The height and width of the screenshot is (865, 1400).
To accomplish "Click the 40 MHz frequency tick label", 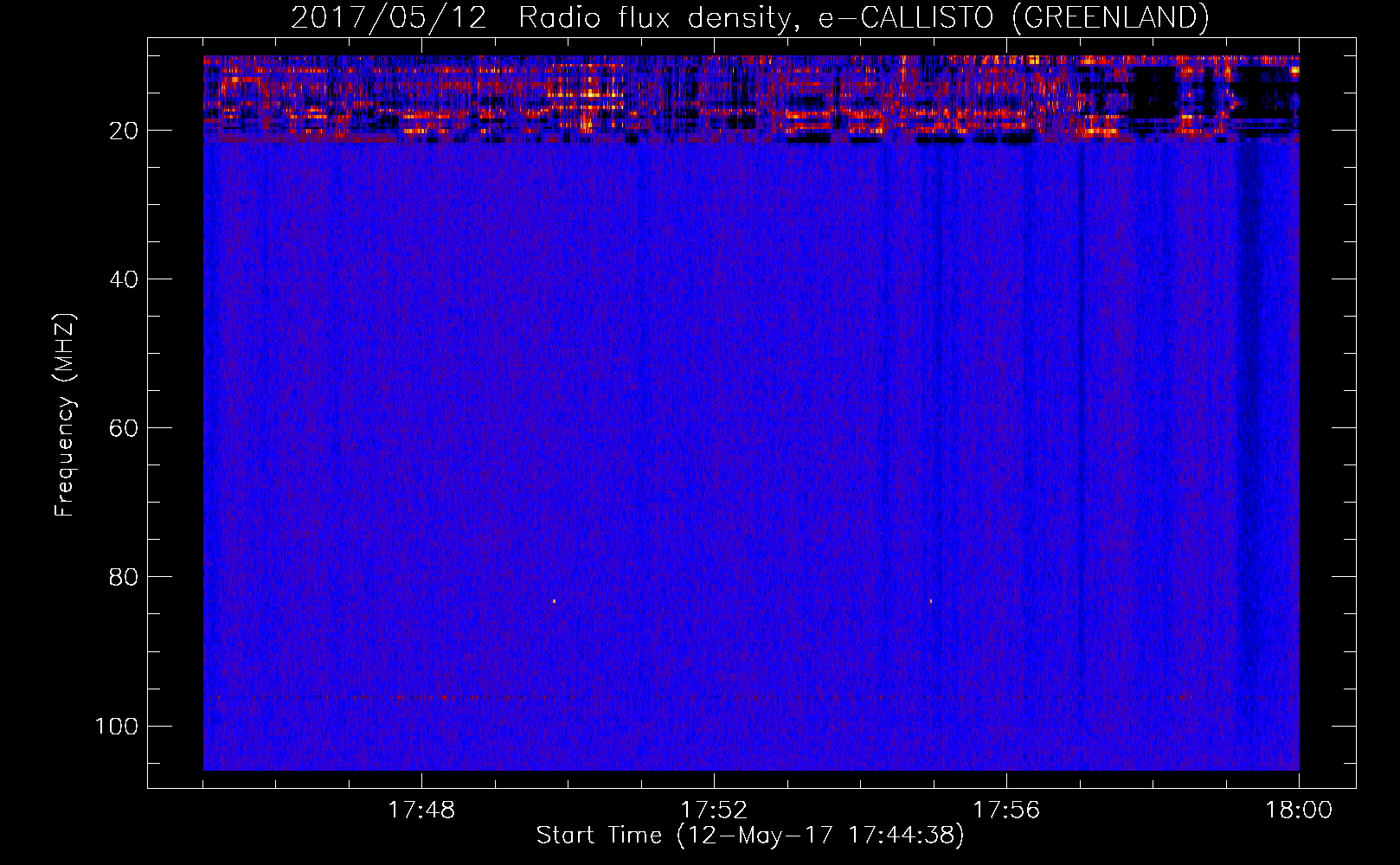I will tap(124, 279).
